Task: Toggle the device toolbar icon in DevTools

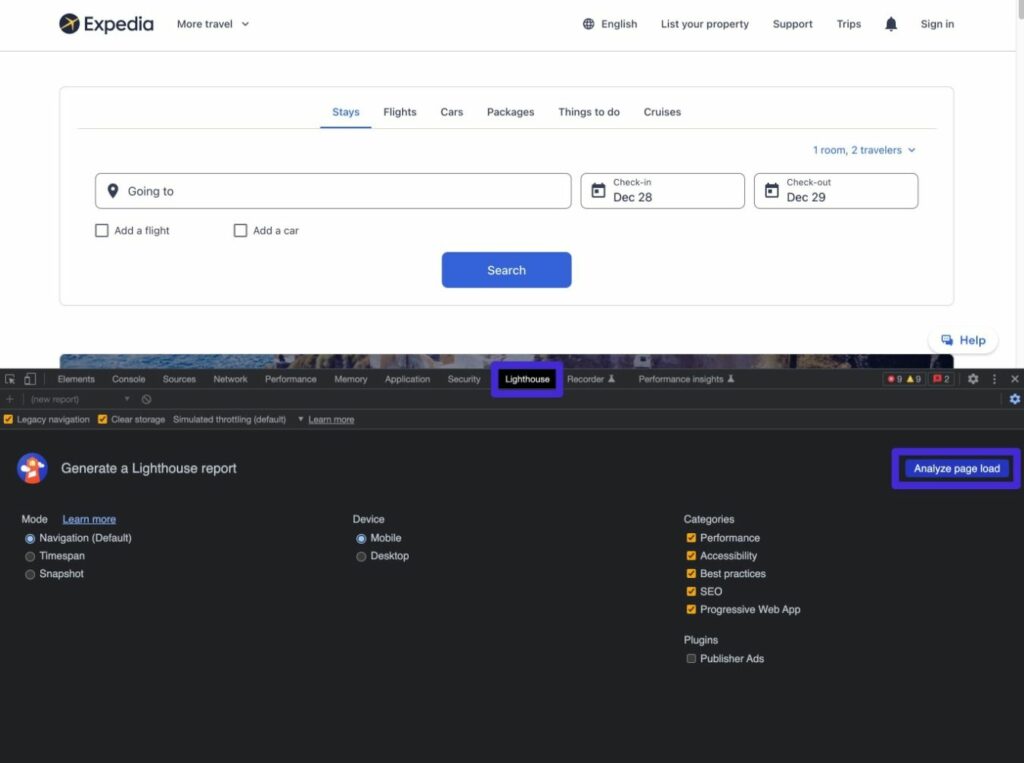Action: 28,379
